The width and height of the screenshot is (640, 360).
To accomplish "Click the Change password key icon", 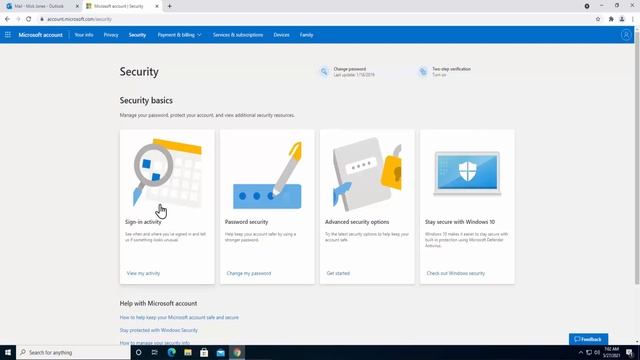I will (324, 72).
